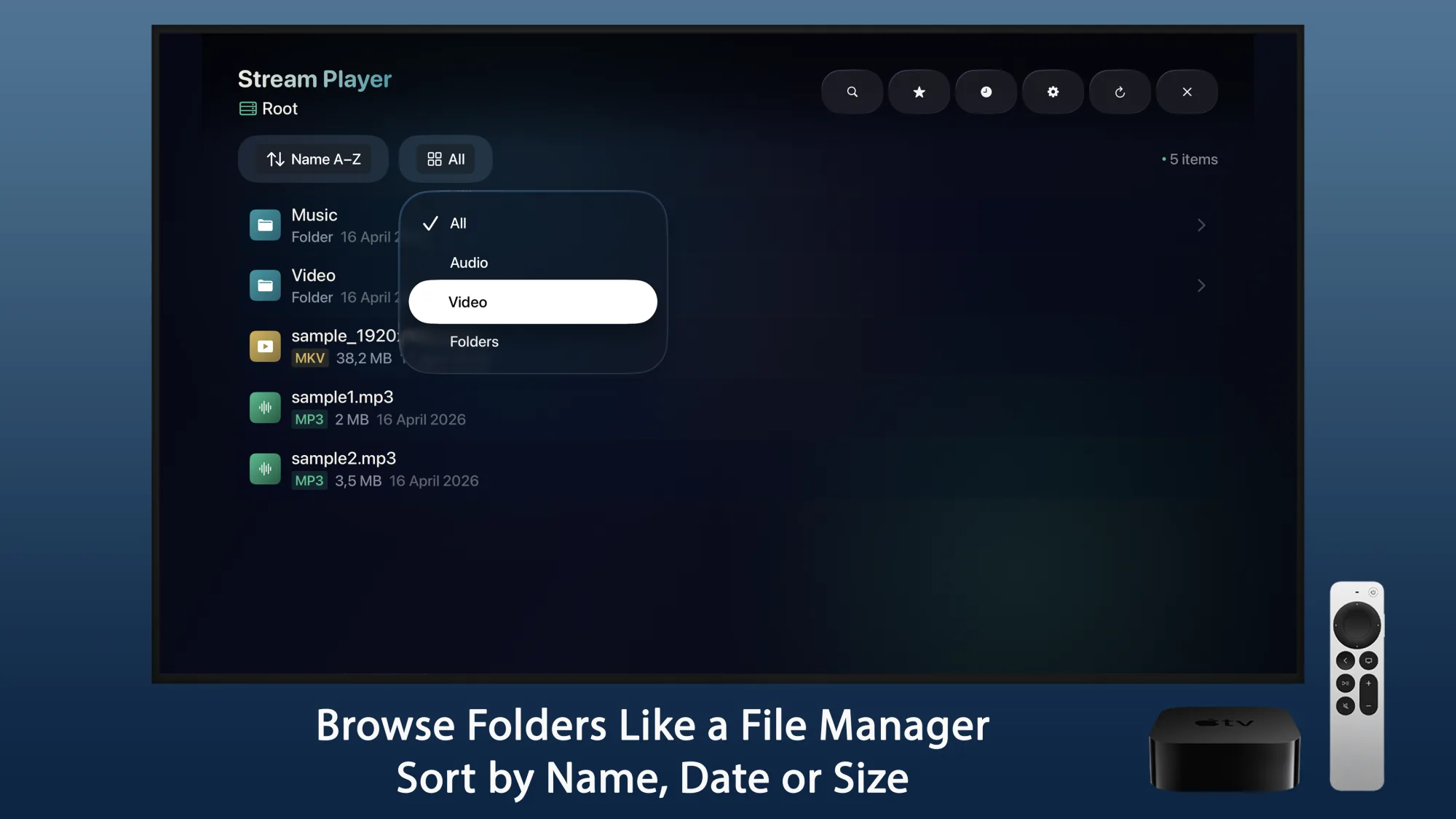The height and width of the screenshot is (819, 1456).
Task: Expand the Video row chevron arrow
Action: (x=1201, y=285)
